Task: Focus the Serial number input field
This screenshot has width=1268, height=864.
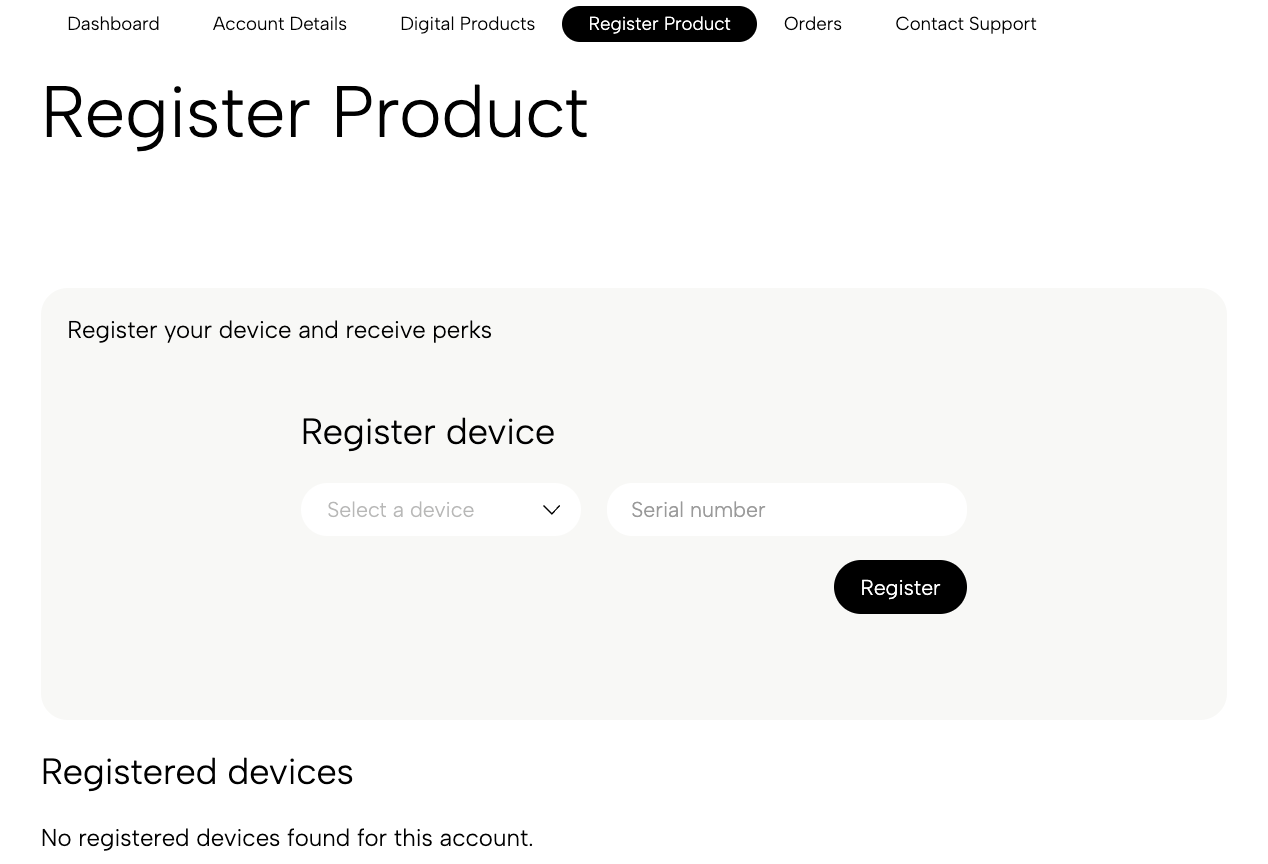Action: tap(786, 510)
